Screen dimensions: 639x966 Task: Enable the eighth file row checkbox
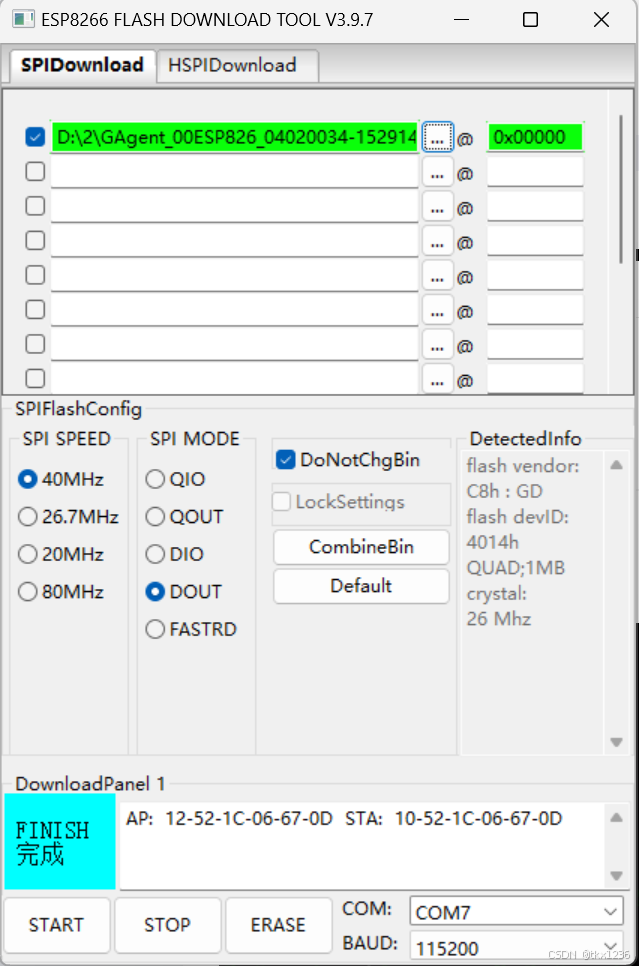point(35,378)
